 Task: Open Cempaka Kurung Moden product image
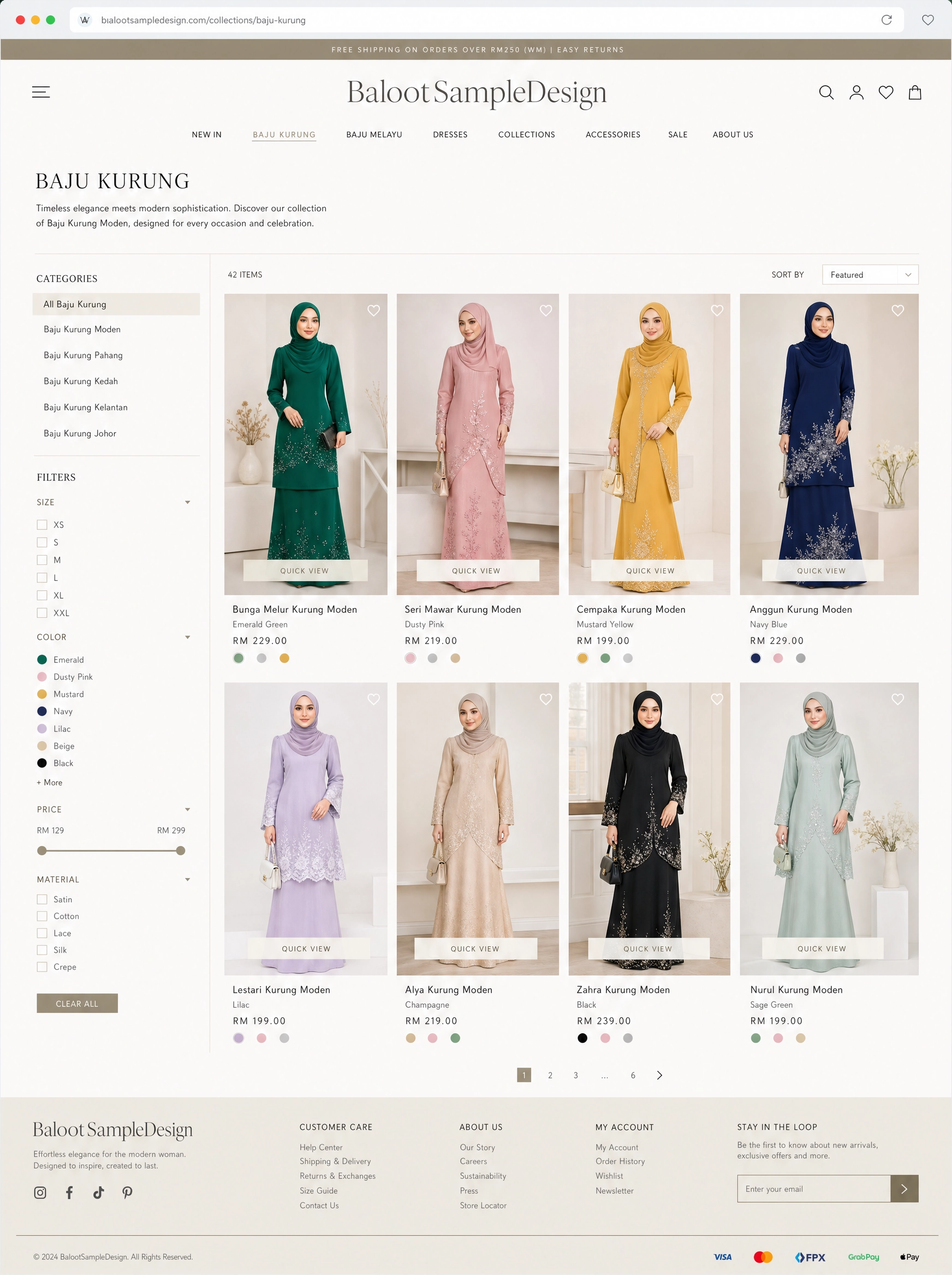tap(650, 444)
